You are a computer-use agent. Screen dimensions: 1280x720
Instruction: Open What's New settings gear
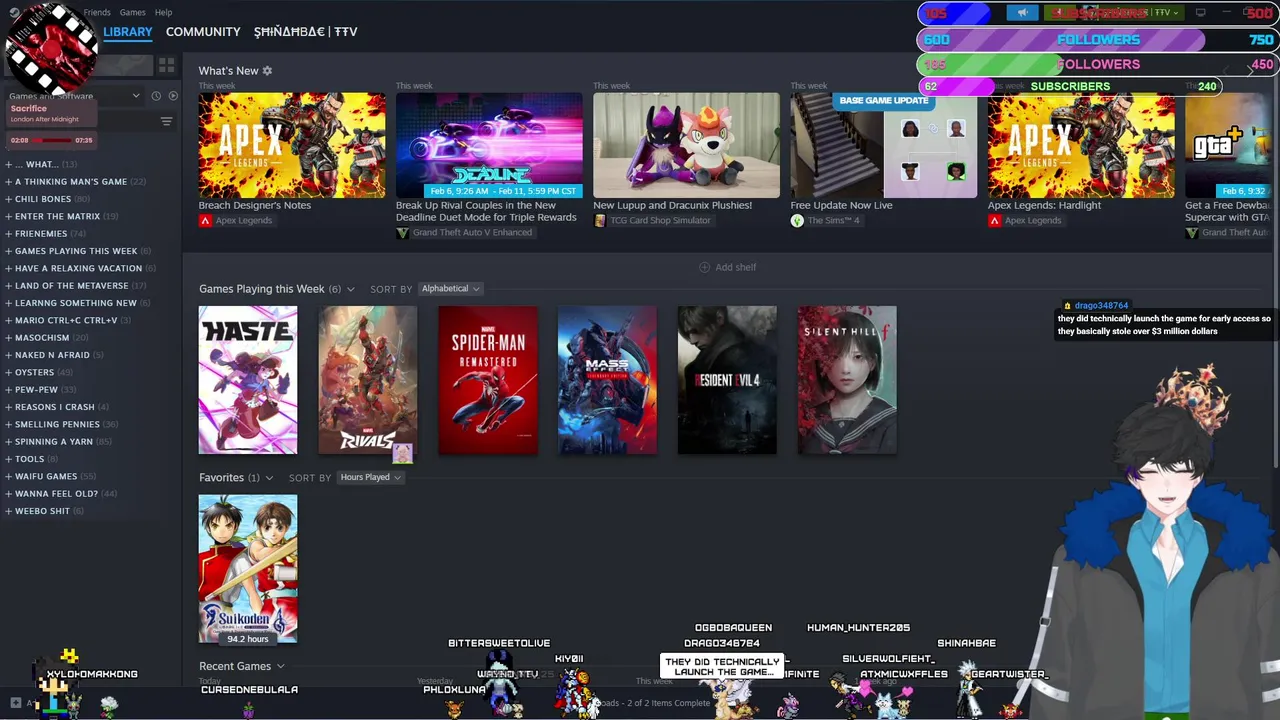click(x=267, y=71)
